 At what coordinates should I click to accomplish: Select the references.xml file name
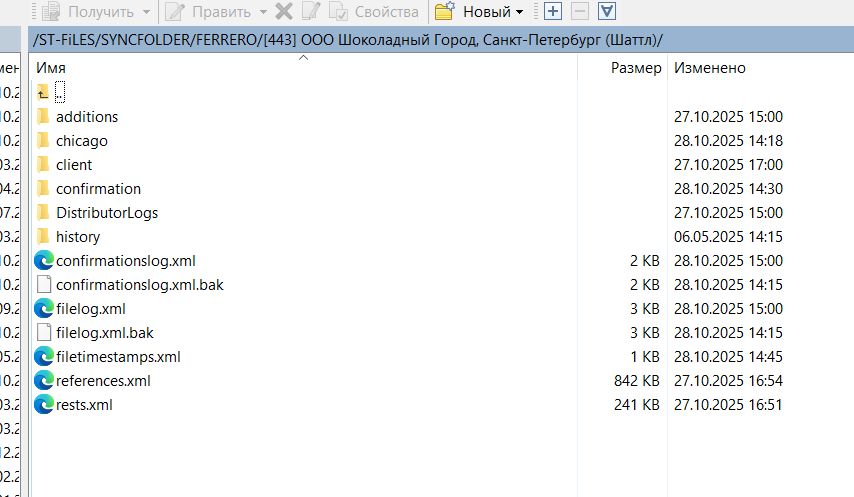click(103, 381)
